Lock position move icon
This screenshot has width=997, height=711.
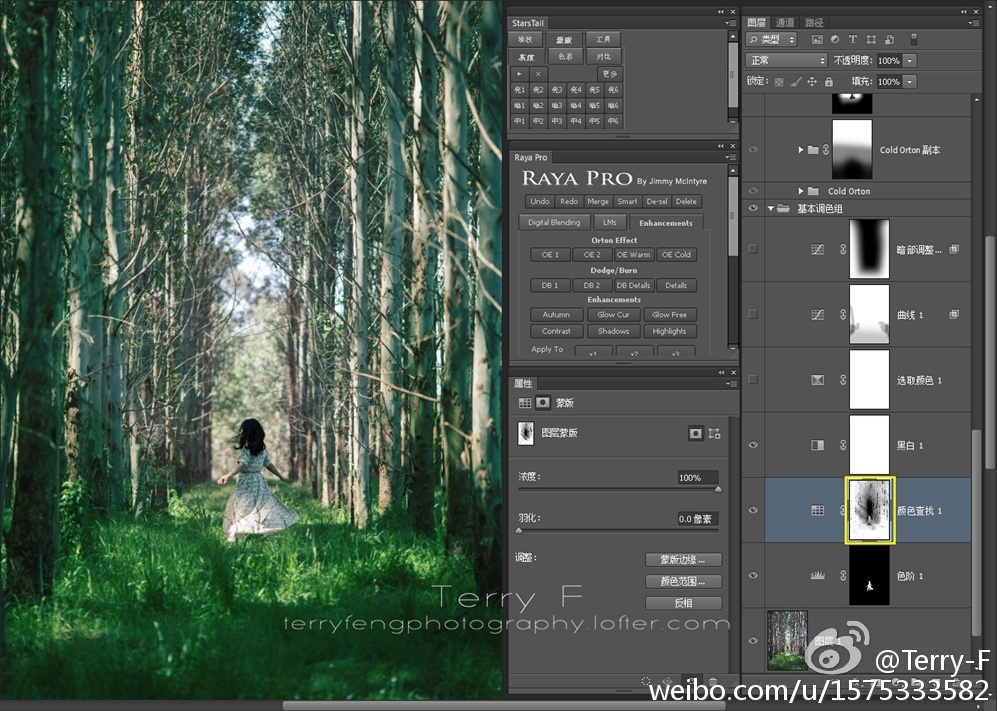coord(812,81)
